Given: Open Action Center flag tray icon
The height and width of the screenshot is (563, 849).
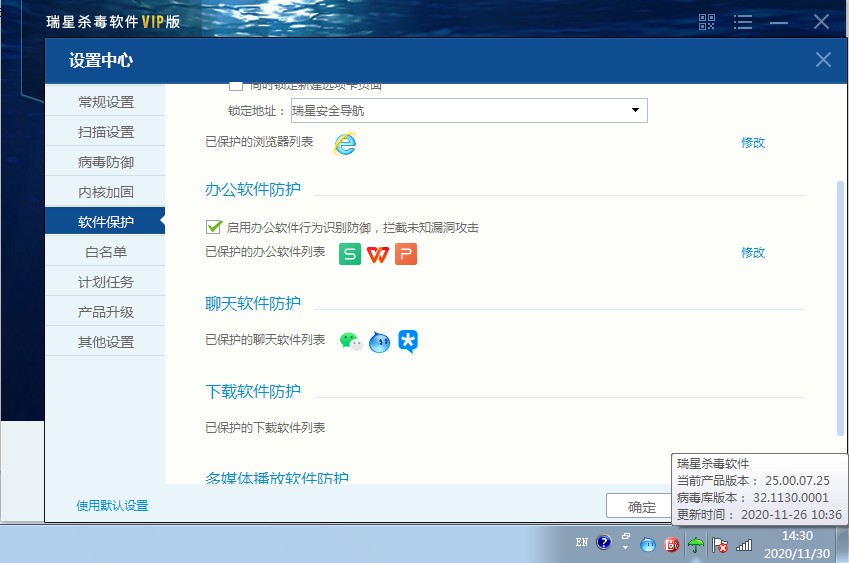Looking at the screenshot, I should click(x=720, y=545).
